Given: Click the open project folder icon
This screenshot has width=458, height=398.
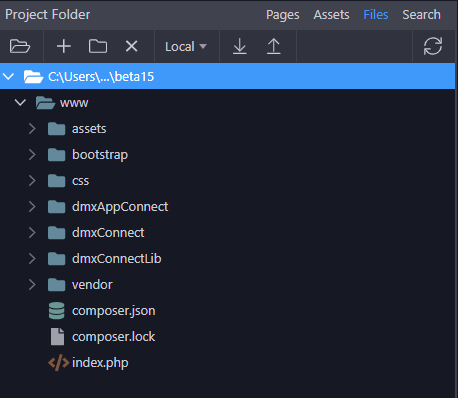Looking at the screenshot, I should point(20,46).
